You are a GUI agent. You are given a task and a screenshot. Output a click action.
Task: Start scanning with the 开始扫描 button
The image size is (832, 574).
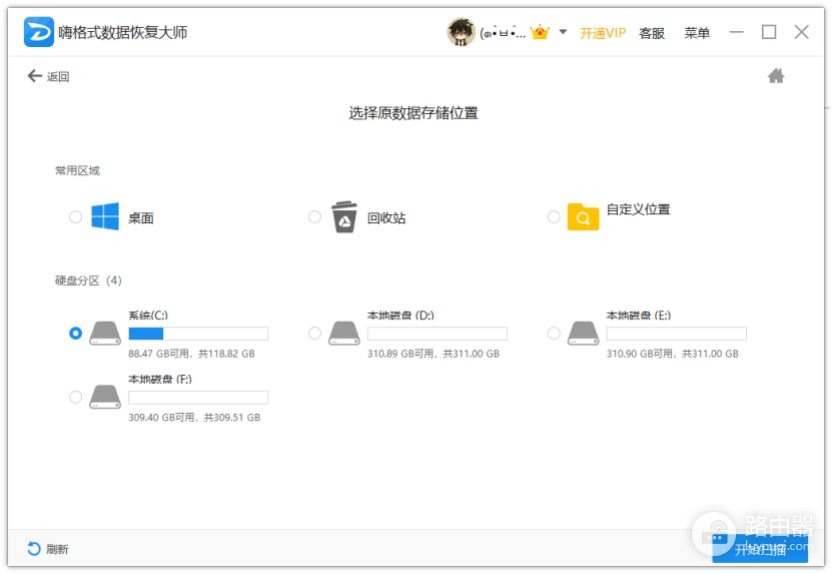[x=760, y=550]
